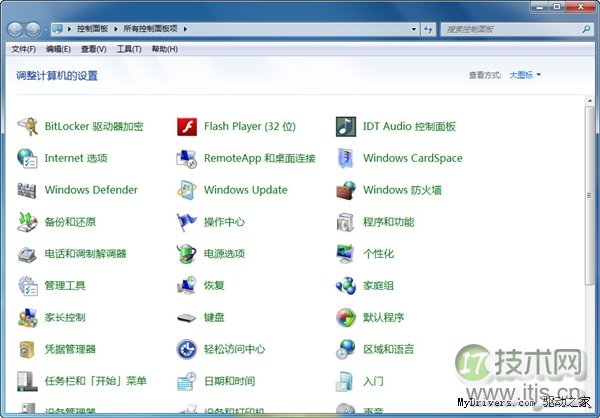Screen dimensions: 600x418
Task: Click the 日期和时间 text label
Action: [230, 381]
